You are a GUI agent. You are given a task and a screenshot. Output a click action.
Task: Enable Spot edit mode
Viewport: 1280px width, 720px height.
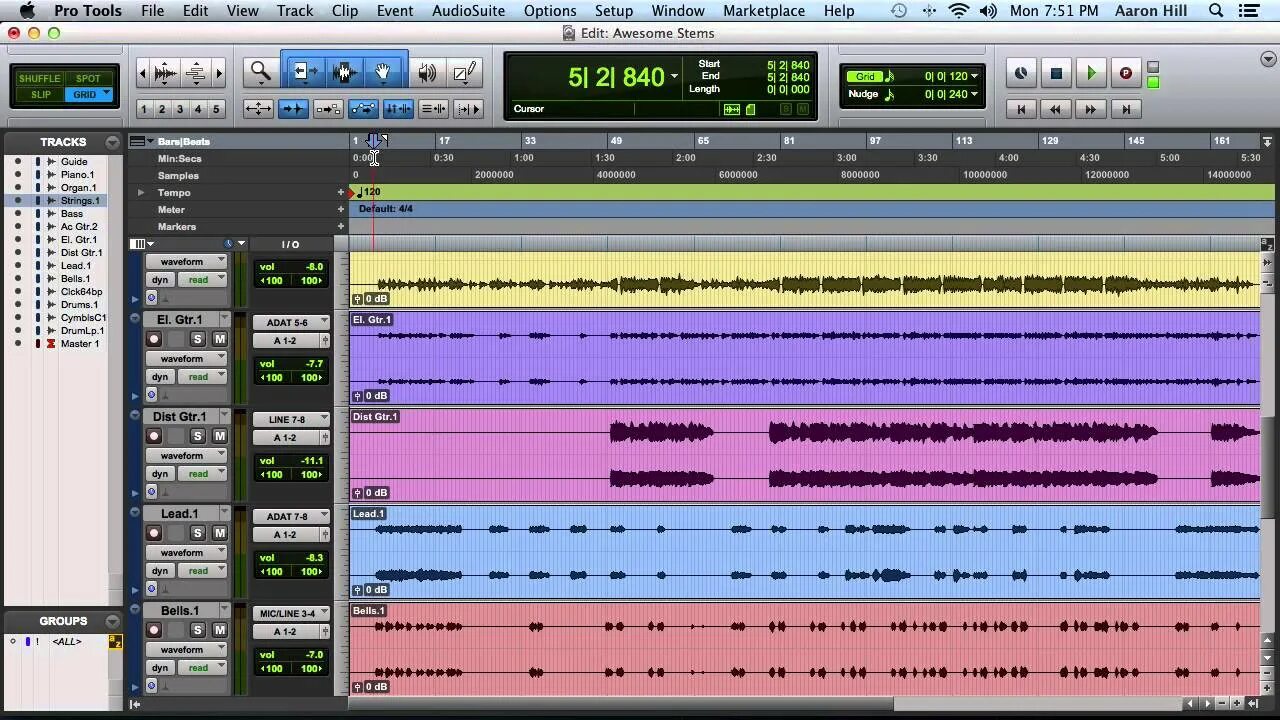88,78
